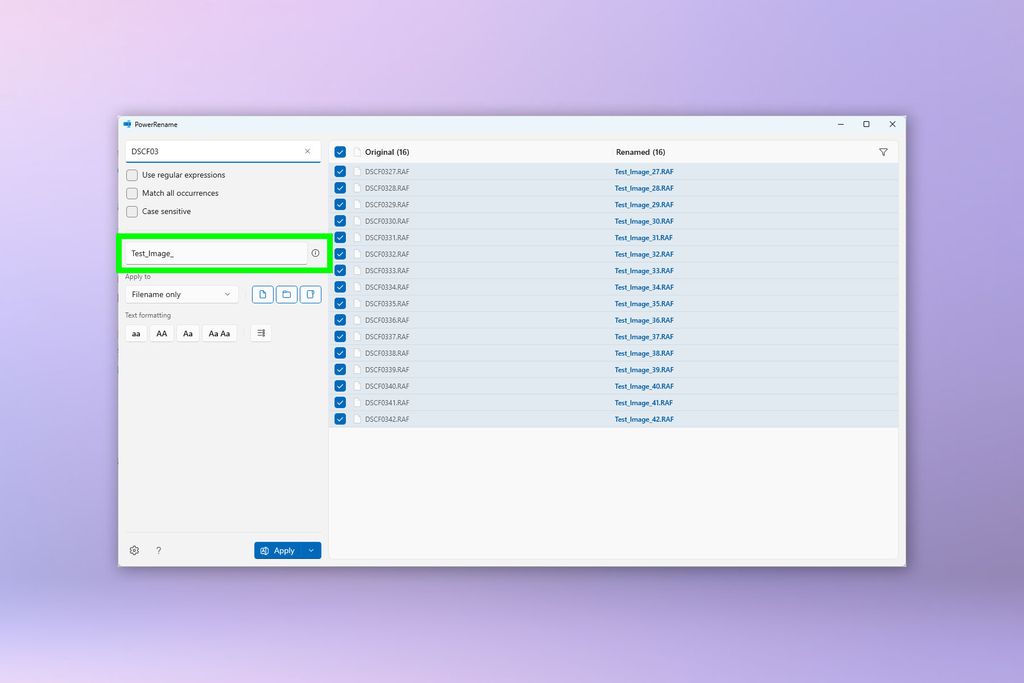Viewport: 1024px width, 683px height.
Task: Enable the Use regular expressions checkbox
Action: pyautogui.click(x=131, y=174)
